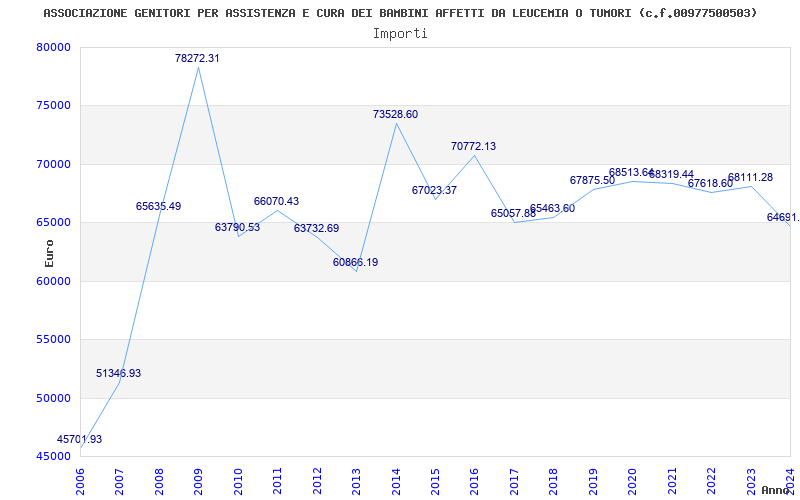Select the 80000 y-axis tick
800x500 pixels.
click(x=54, y=47)
